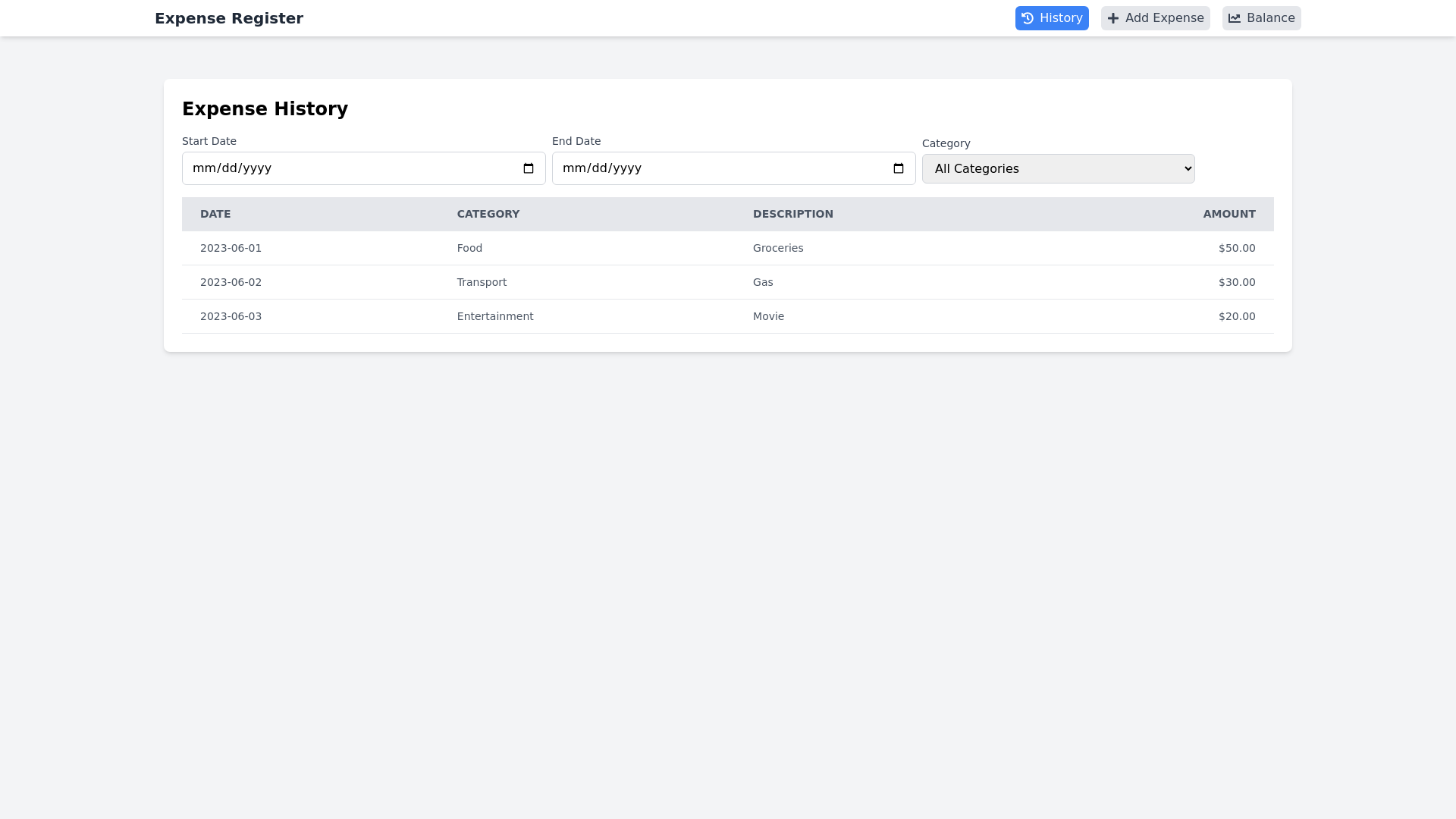Viewport: 1456px width, 819px height.
Task: Expand the category selection list
Action: (1058, 168)
